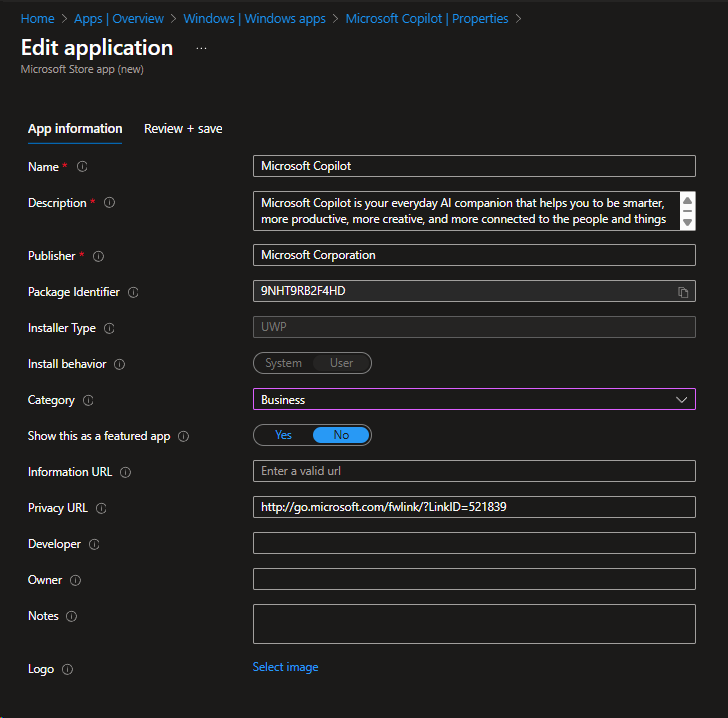The image size is (728, 718).
Task: Set featured app toggle to Yes
Action: 283,435
